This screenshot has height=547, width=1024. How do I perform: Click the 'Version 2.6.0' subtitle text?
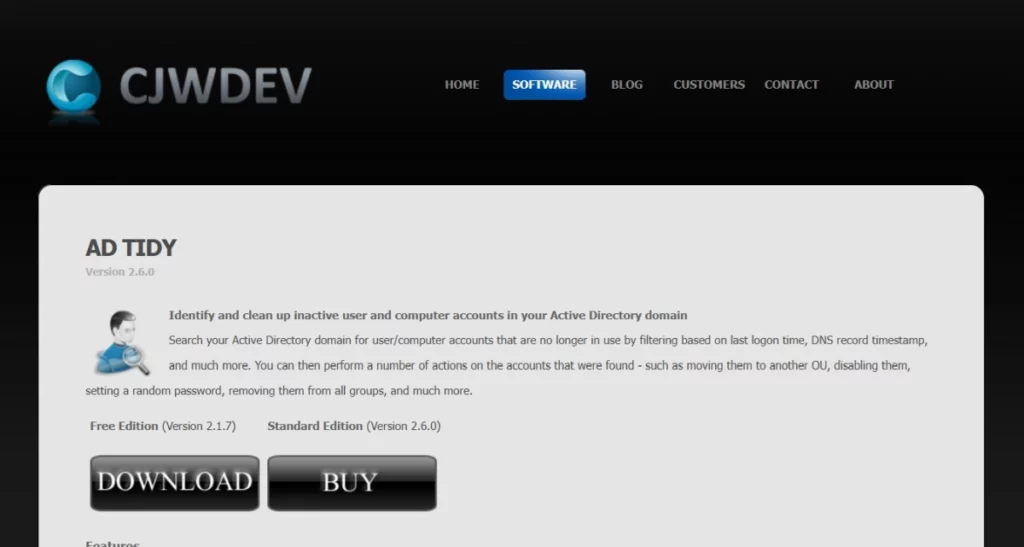pos(120,272)
